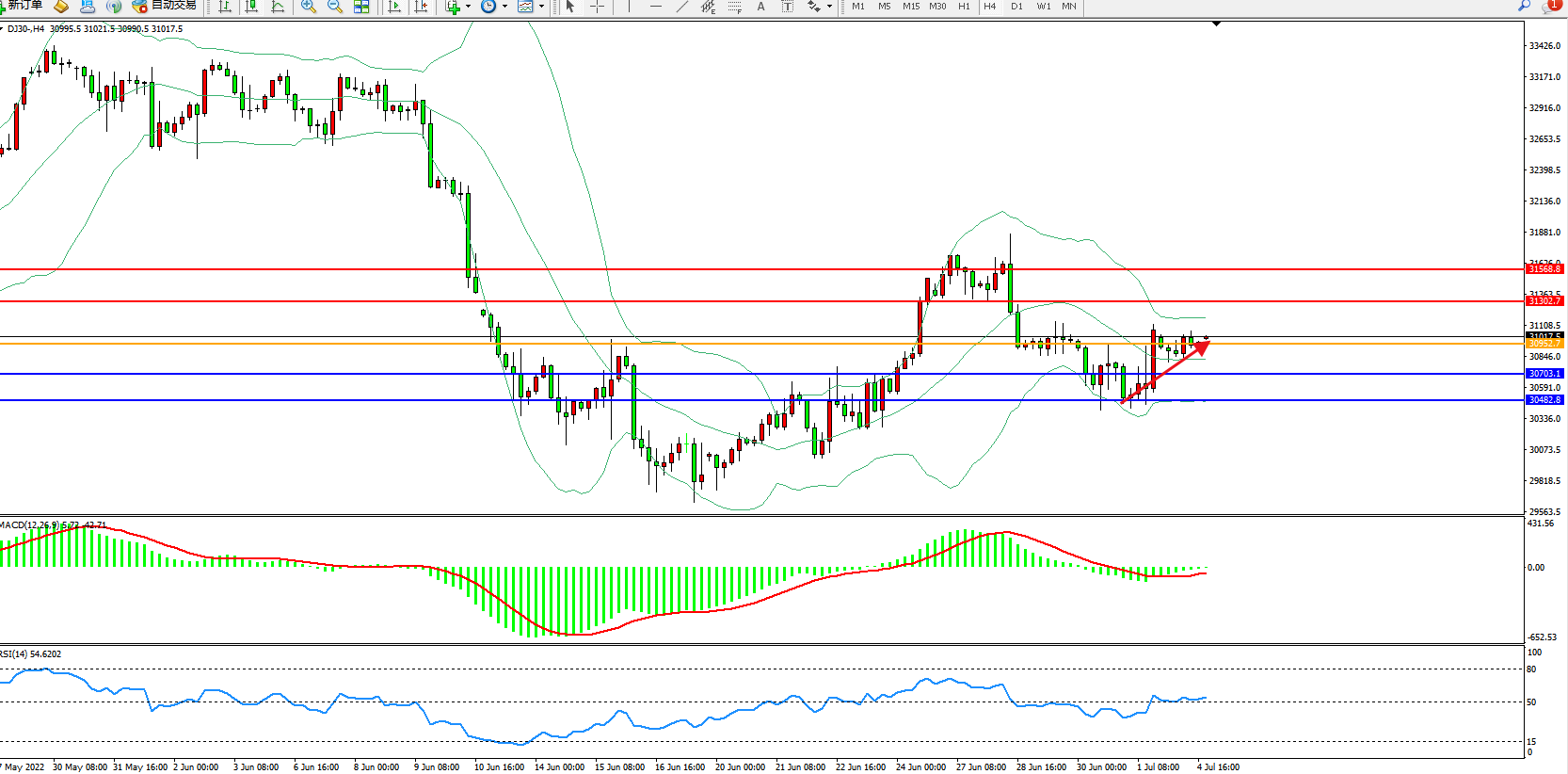Viewport: 1568px width, 774px height.
Task: Open the Tile Windows grid icon
Action: (x=361, y=7)
